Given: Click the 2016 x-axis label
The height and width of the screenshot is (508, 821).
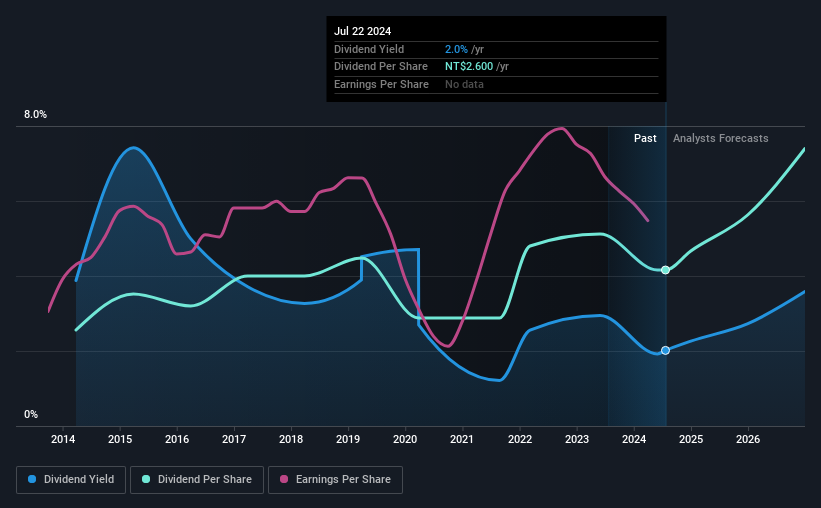Looking at the screenshot, I should point(177,439).
